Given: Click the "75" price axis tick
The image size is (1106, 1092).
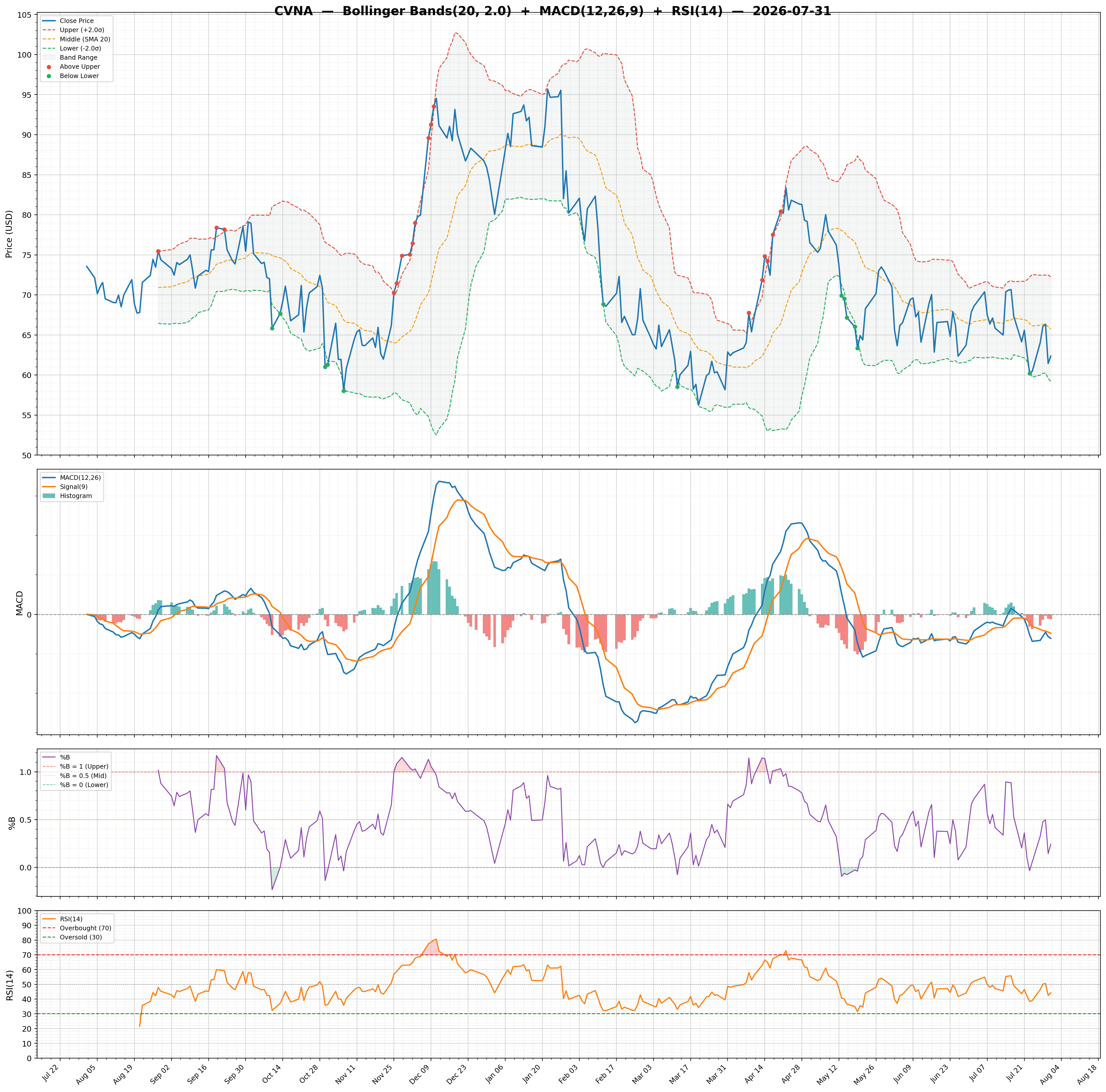Looking at the screenshot, I should coord(27,255).
